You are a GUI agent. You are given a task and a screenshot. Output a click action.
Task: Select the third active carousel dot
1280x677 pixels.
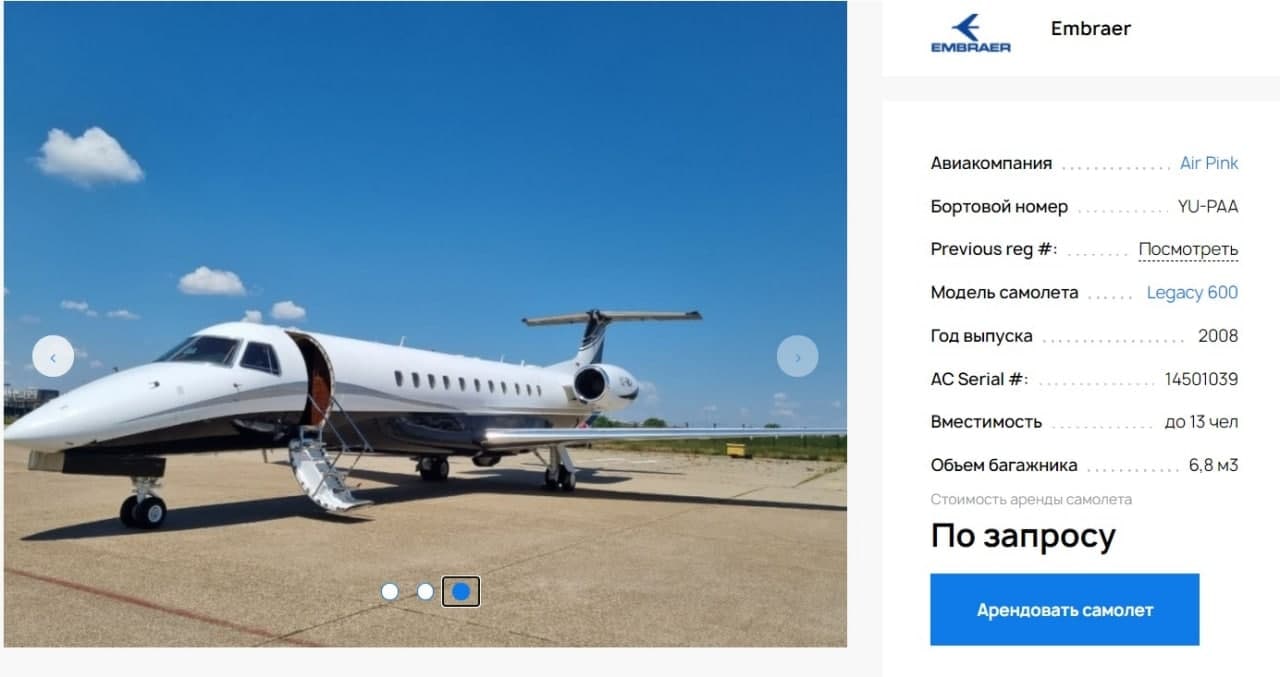point(461,591)
